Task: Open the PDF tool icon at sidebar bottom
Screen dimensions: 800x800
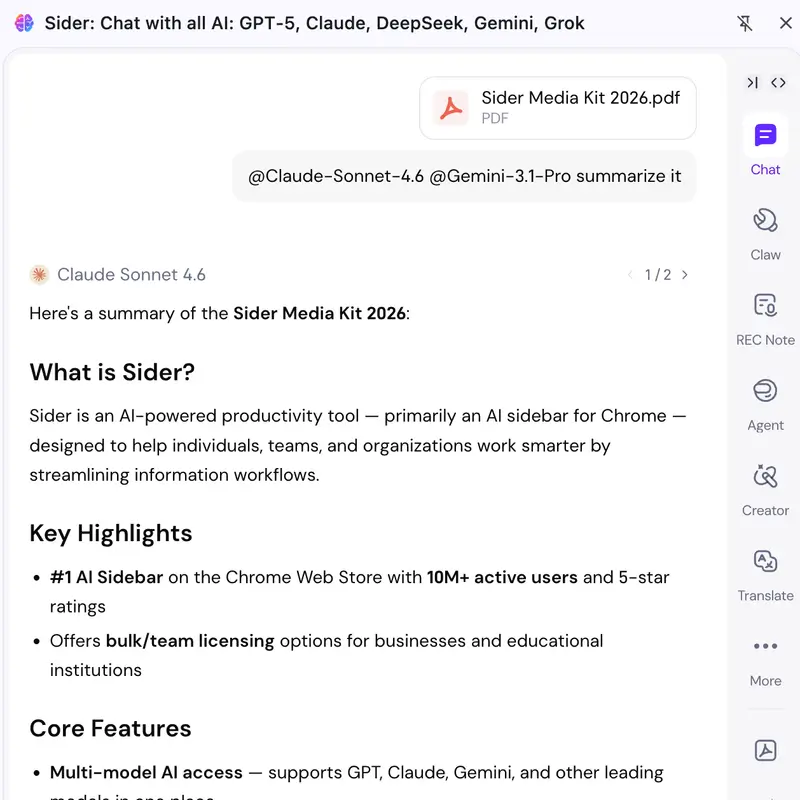Action: pyautogui.click(x=765, y=750)
